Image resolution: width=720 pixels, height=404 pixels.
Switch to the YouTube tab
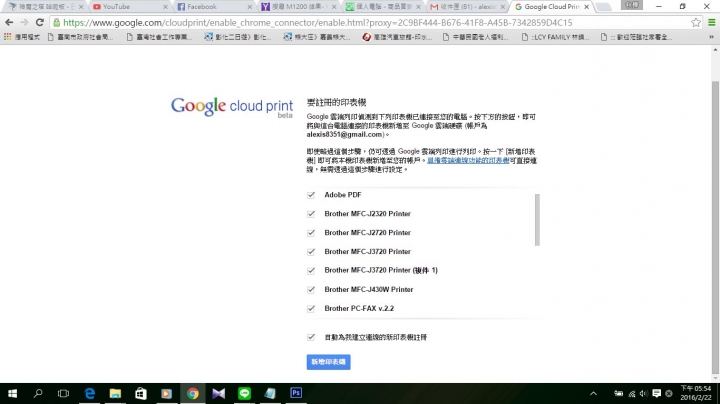tap(129, 7)
